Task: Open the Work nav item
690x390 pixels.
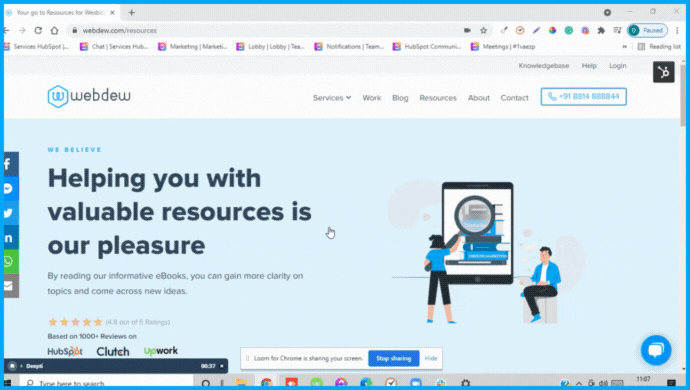Action: [371, 98]
